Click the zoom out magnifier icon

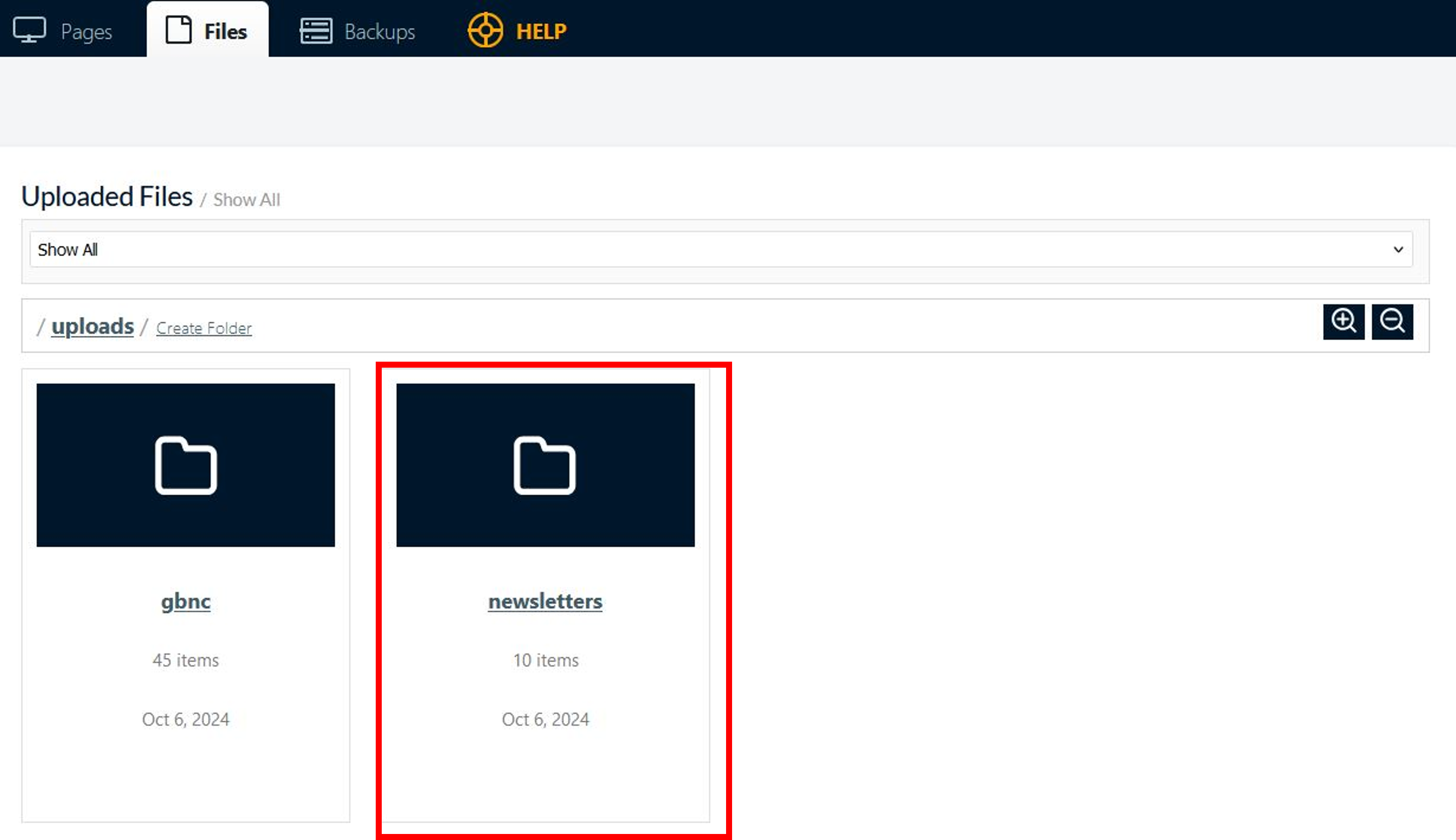pyautogui.click(x=1392, y=321)
